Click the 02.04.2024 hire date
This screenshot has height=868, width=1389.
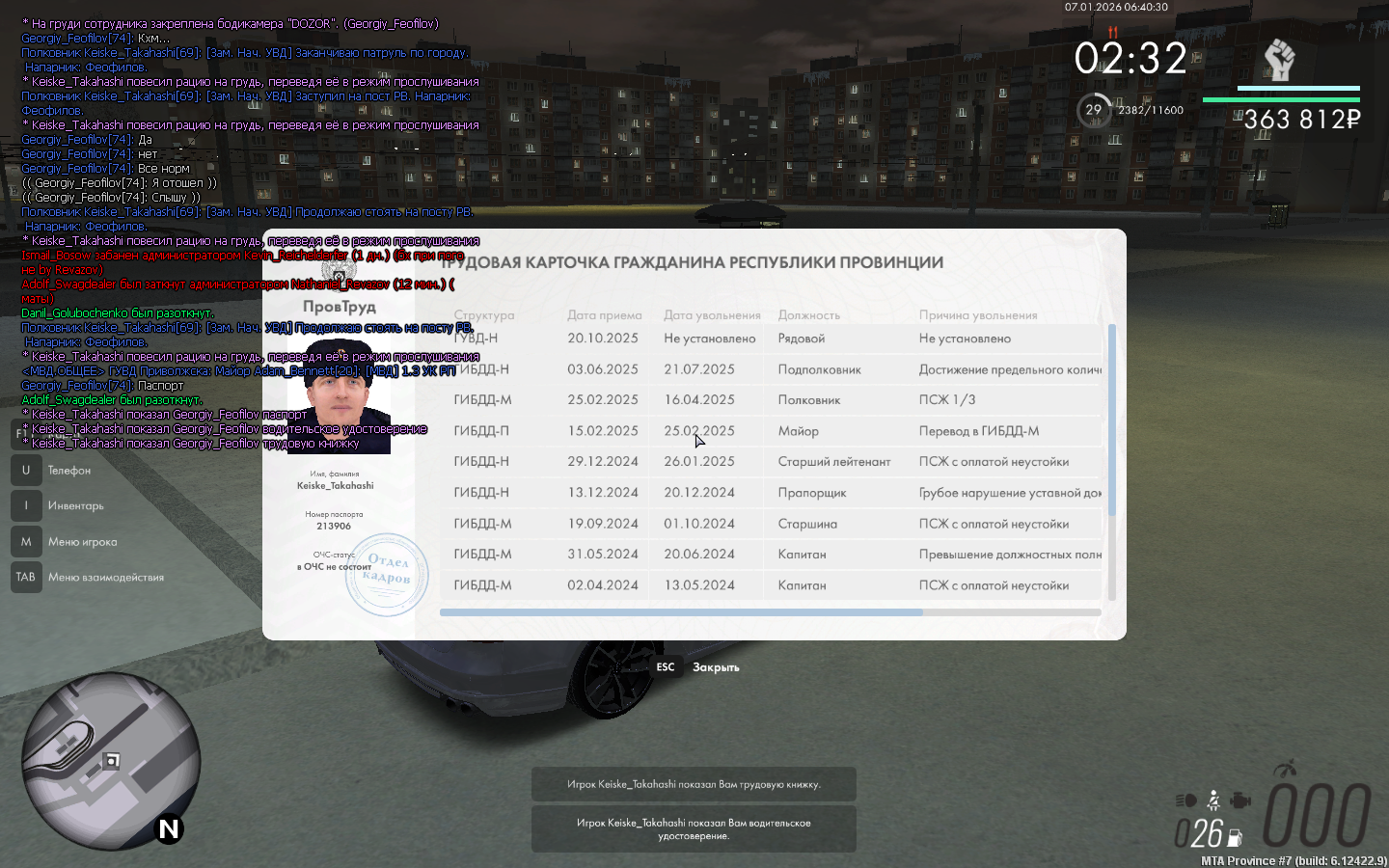pos(603,585)
